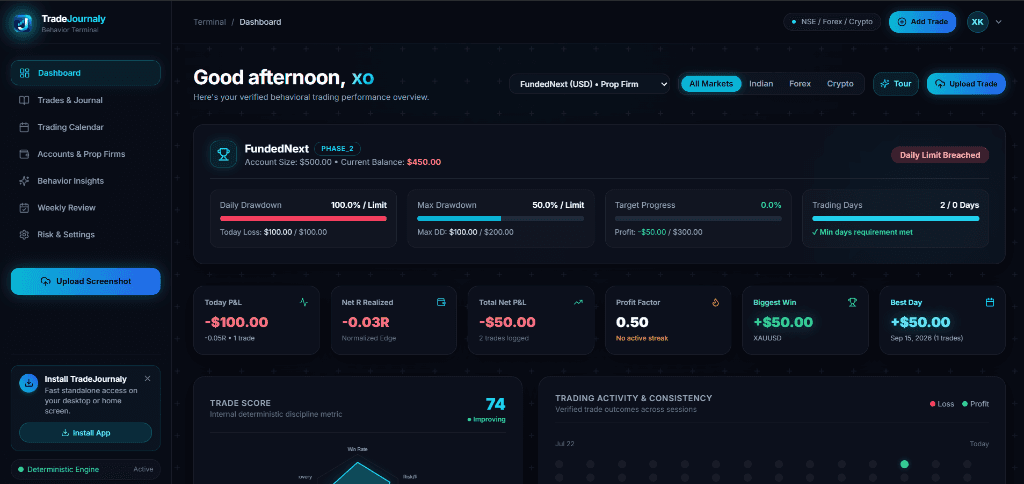Click the Add Trade button
Screen dimensions: 1024x484
click(922, 22)
